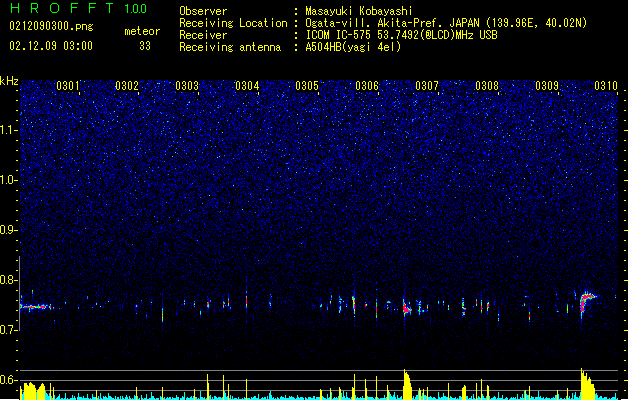Click the Observer label

[203, 11]
